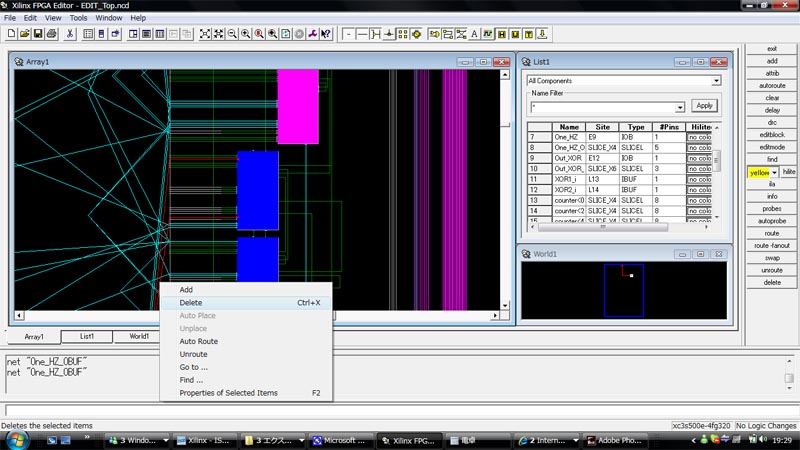This screenshot has height=450, width=800.
Task: Expand the 3 エクス... taskbar group arrow
Action: point(302,440)
